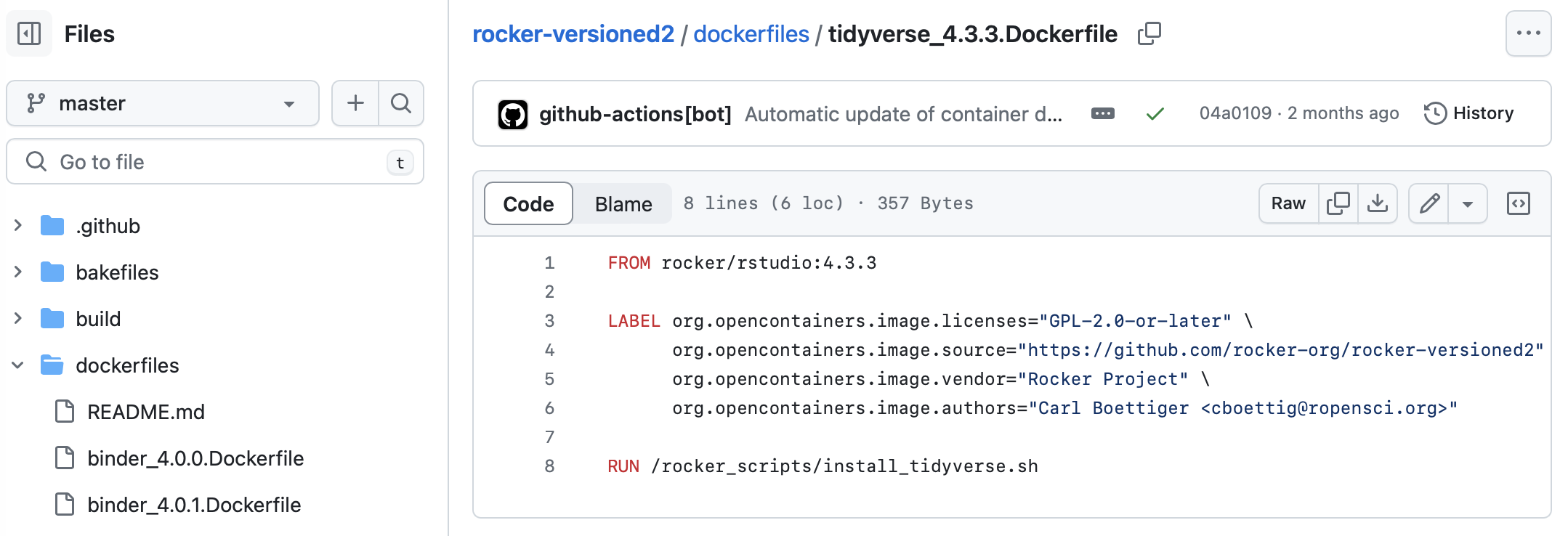Click the add file plus icon

pyautogui.click(x=355, y=103)
